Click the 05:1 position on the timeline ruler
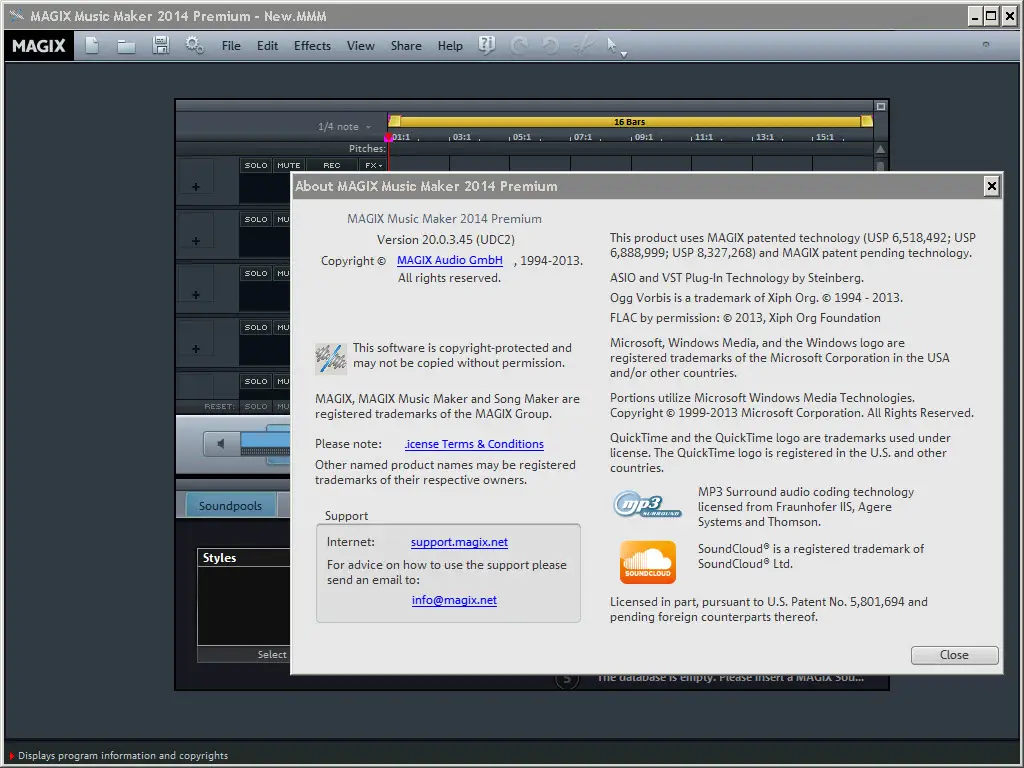1024x768 pixels. point(522,137)
